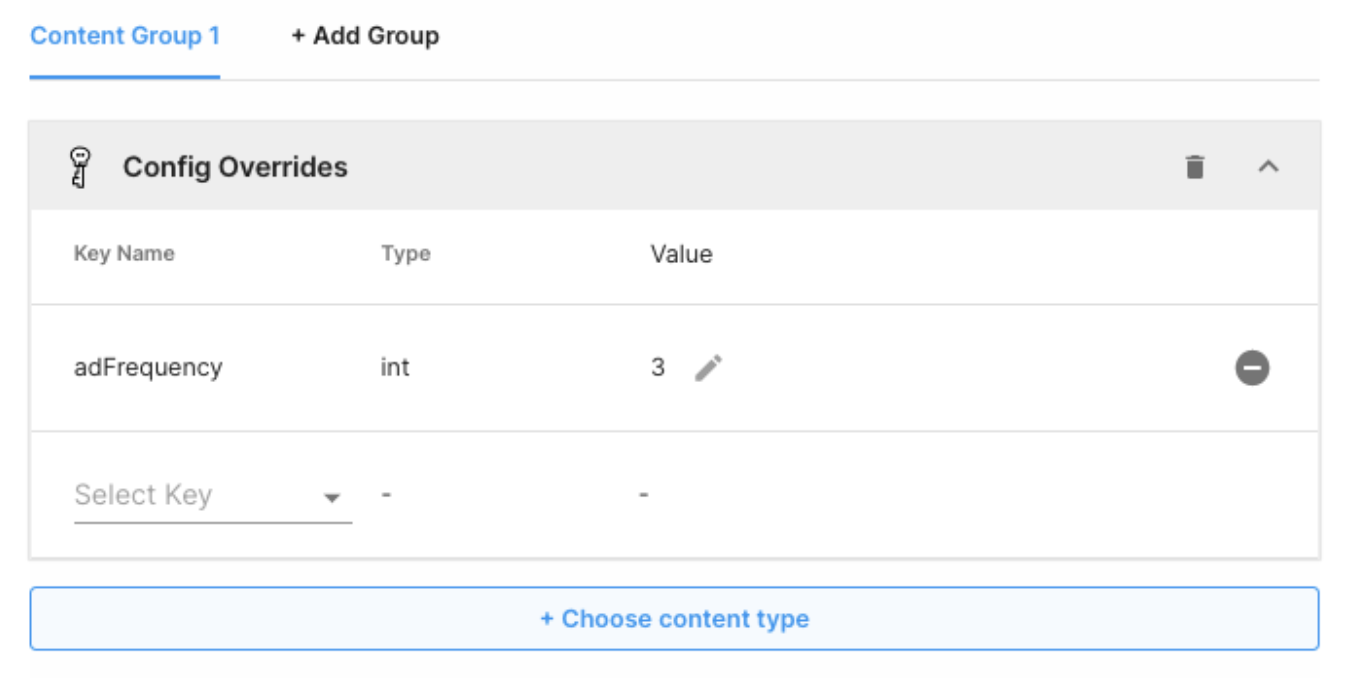Screen dimensions: 1352x678
Task: Edit the adFrequency value with the pencil icon
Action: pos(708,368)
